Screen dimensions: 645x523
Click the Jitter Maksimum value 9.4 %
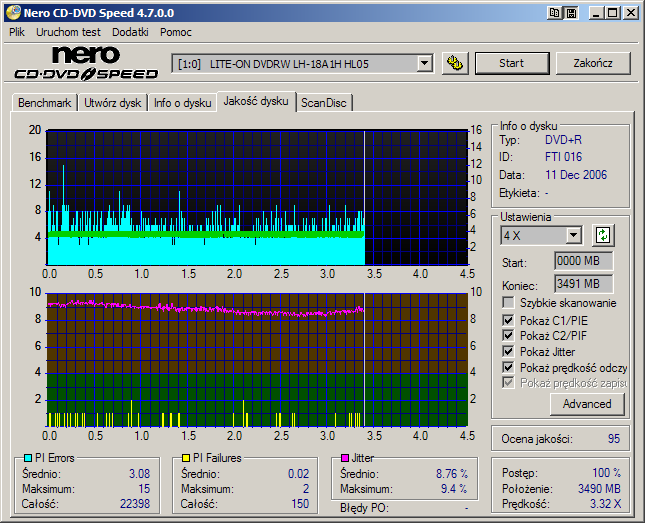click(x=454, y=489)
